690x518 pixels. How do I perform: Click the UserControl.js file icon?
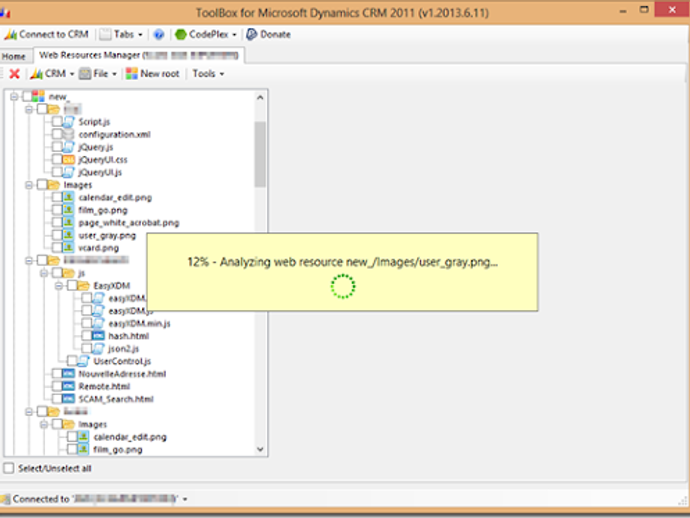tap(84, 361)
